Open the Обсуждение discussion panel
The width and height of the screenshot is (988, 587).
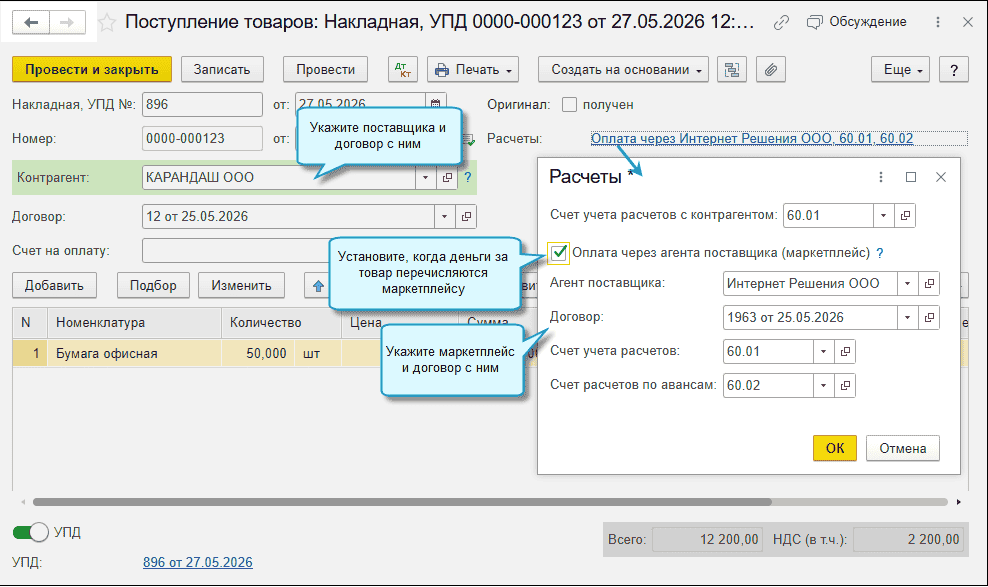(857, 22)
